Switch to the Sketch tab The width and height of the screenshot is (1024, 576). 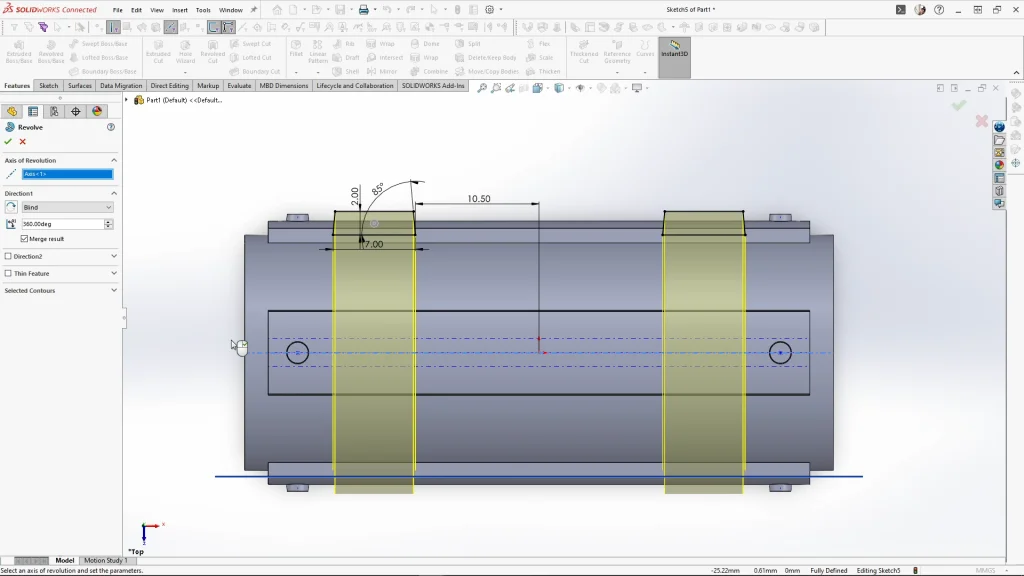click(x=48, y=86)
